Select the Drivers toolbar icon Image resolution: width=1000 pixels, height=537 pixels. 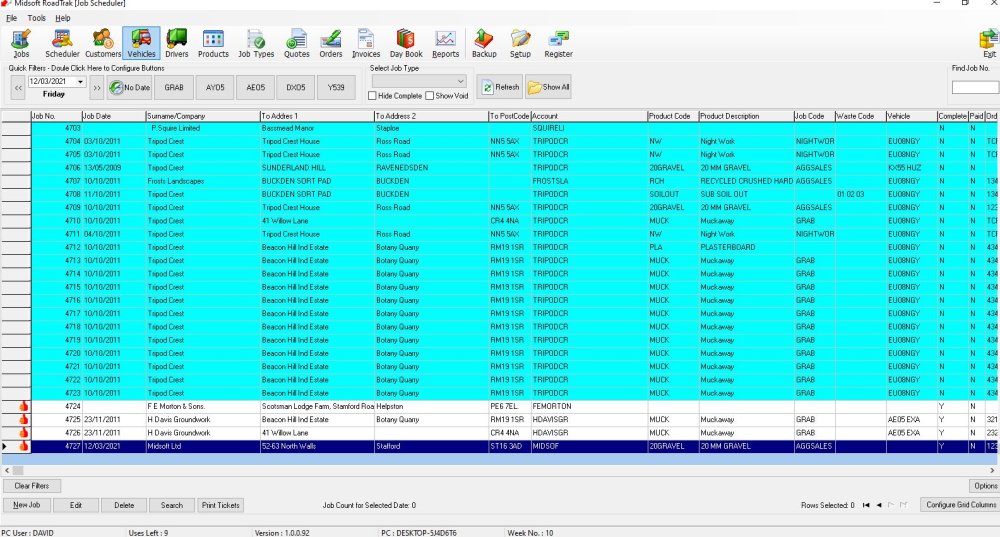coord(177,43)
